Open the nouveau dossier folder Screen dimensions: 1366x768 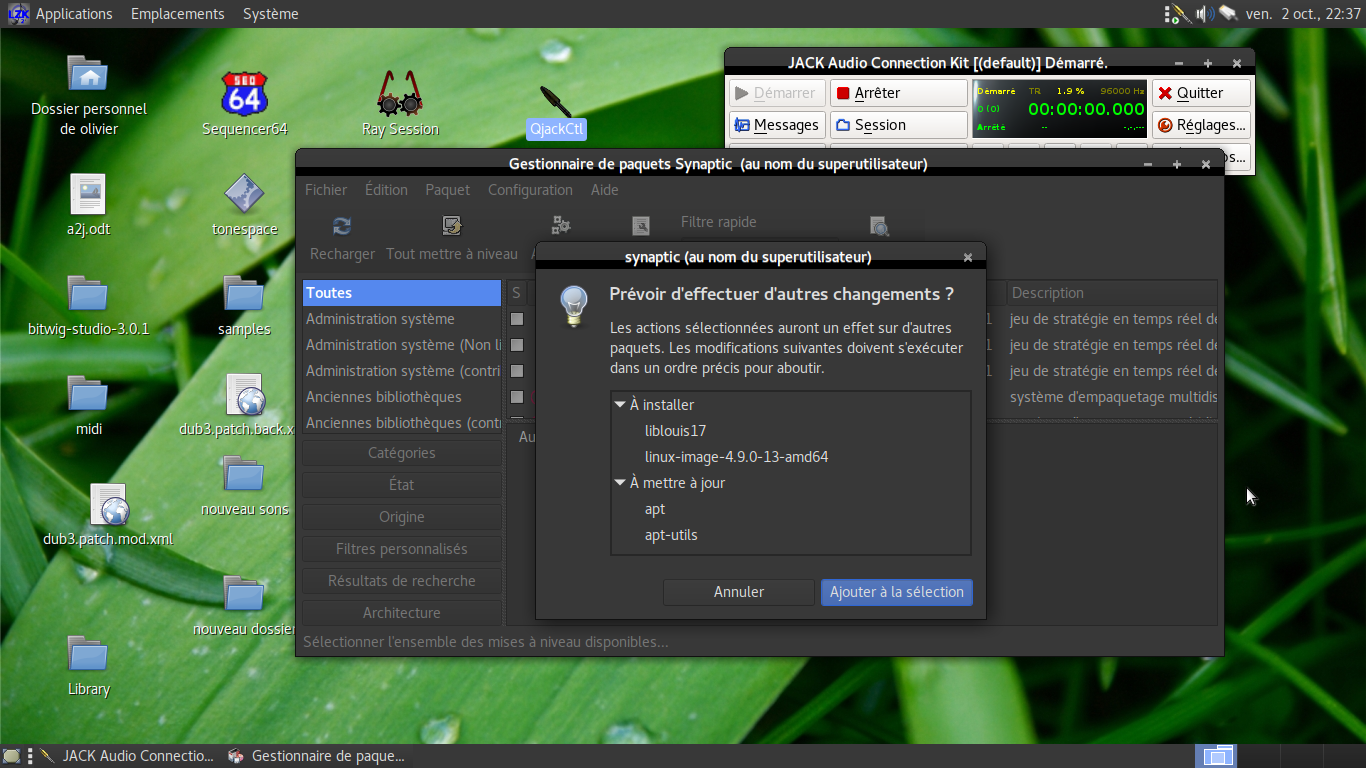point(244,593)
